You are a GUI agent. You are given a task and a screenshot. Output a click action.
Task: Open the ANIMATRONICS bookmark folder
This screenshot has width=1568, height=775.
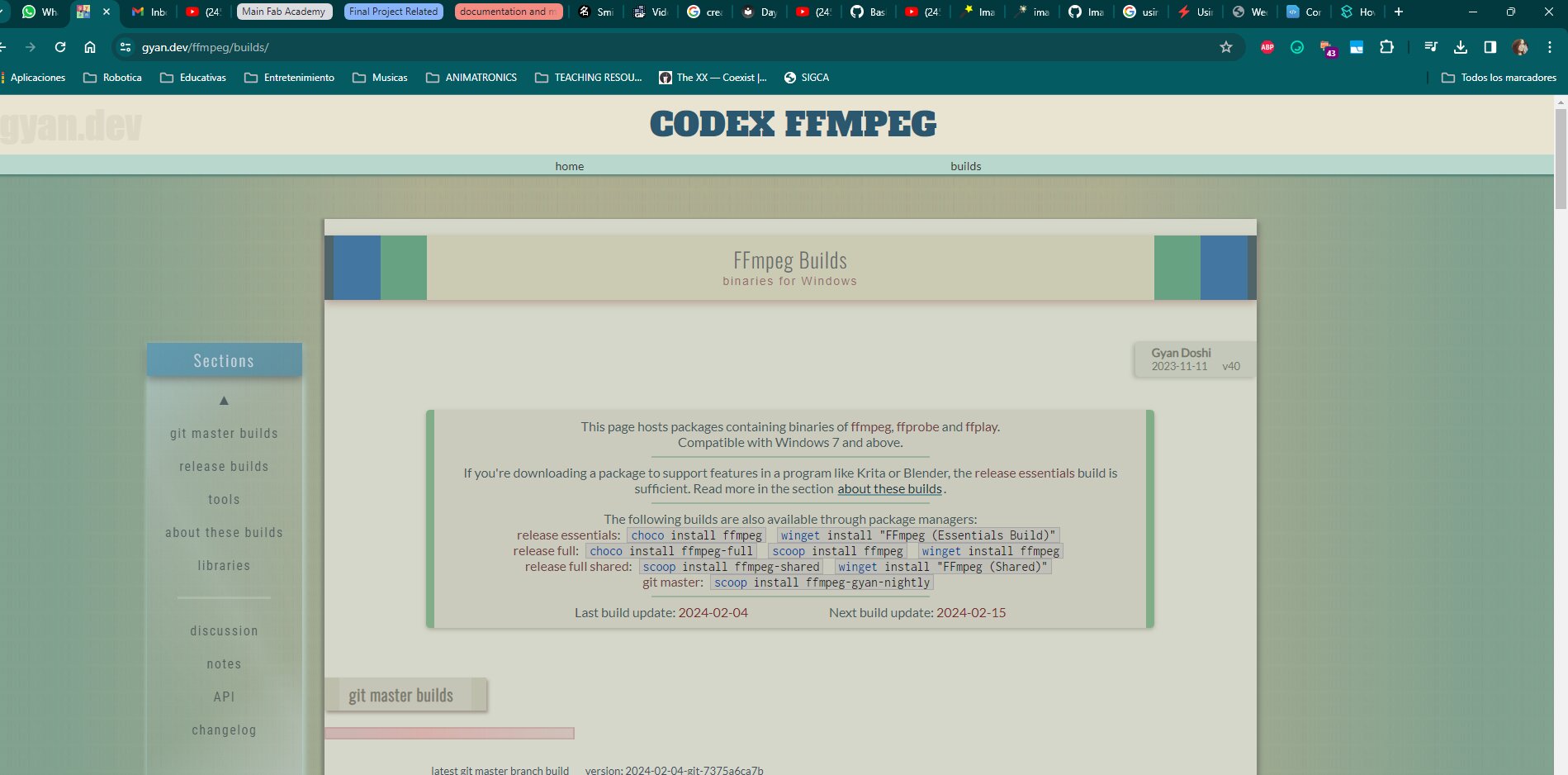(471, 78)
